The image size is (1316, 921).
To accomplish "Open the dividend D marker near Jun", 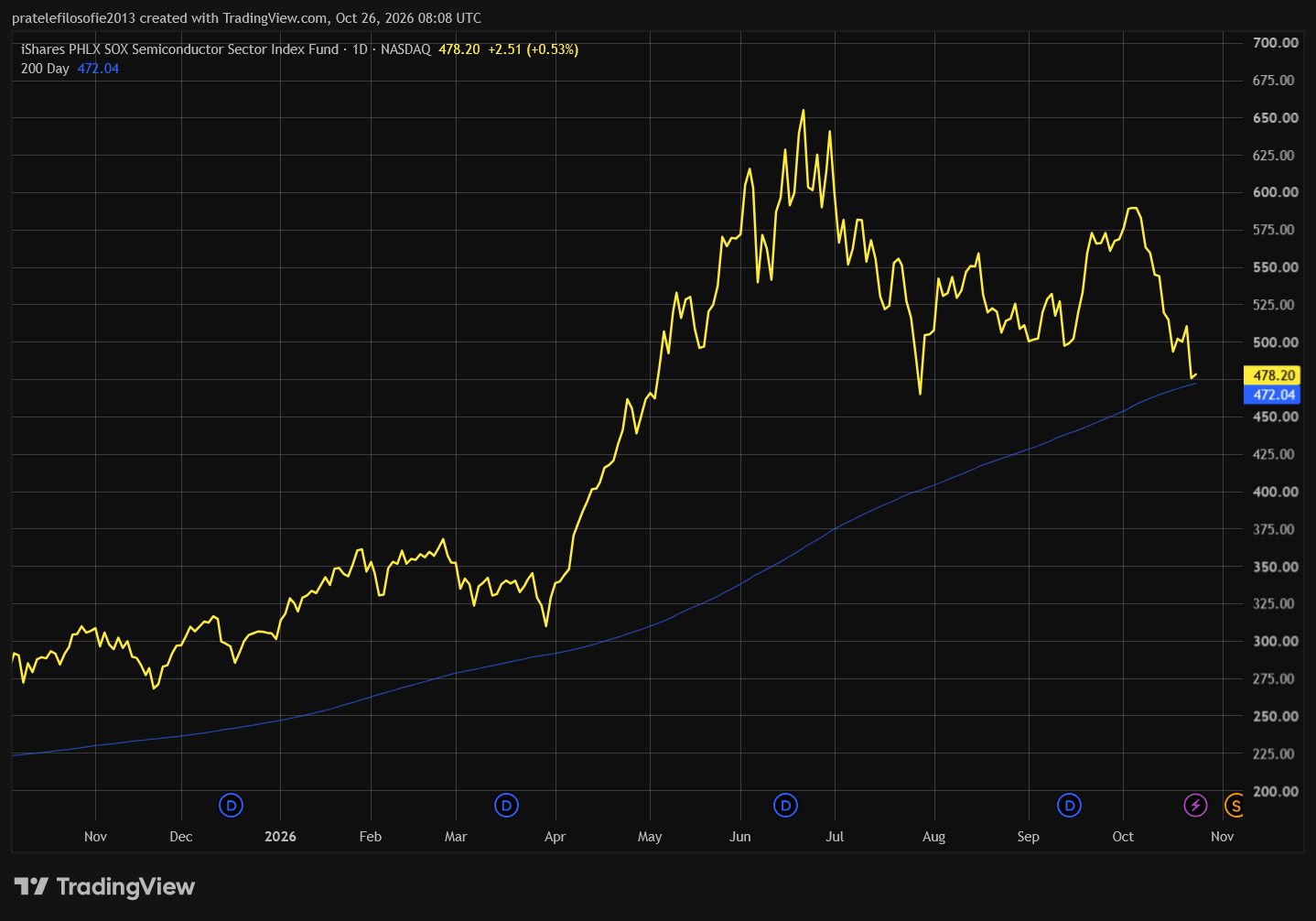I will point(785,806).
